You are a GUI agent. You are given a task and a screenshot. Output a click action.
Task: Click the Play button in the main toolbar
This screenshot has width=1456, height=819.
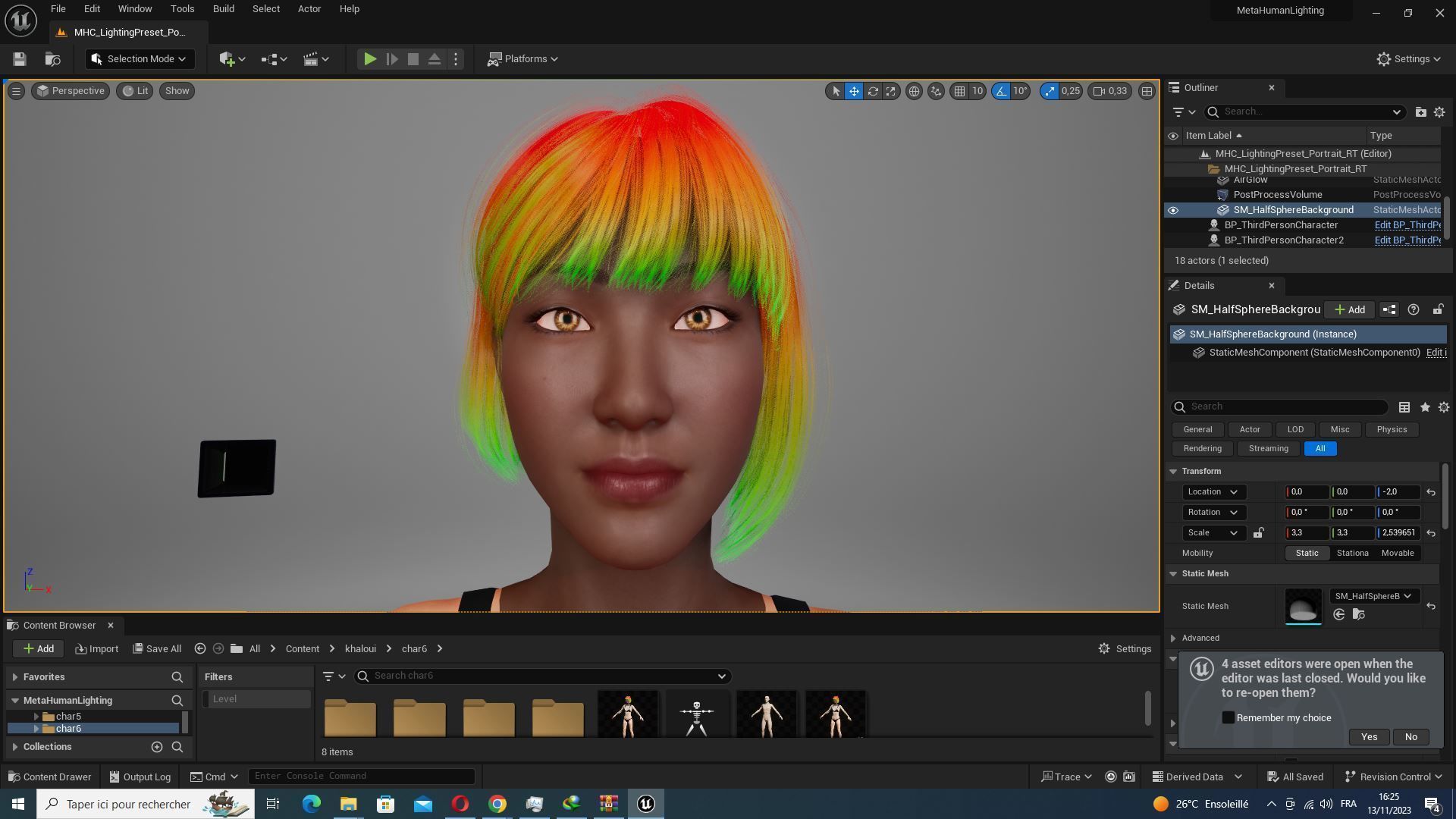369,59
